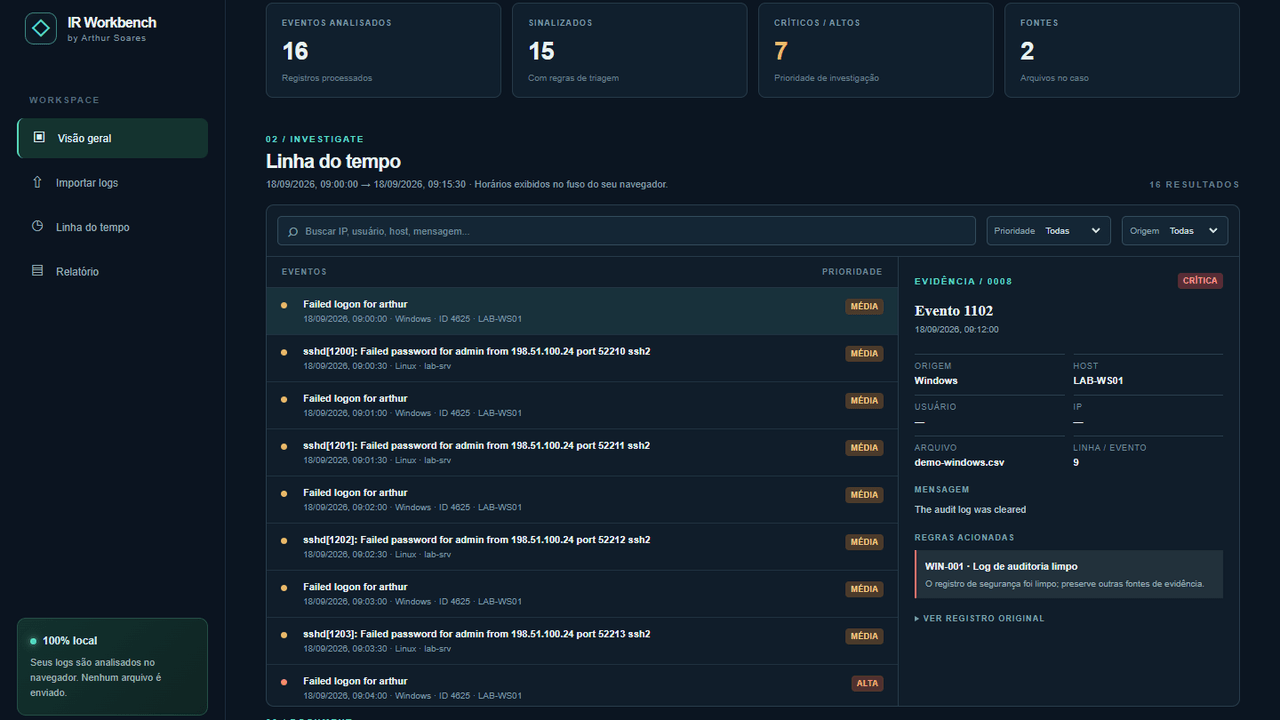Click the LAB-WS01 host value
This screenshot has width=1280, height=720.
[1097, 381]
